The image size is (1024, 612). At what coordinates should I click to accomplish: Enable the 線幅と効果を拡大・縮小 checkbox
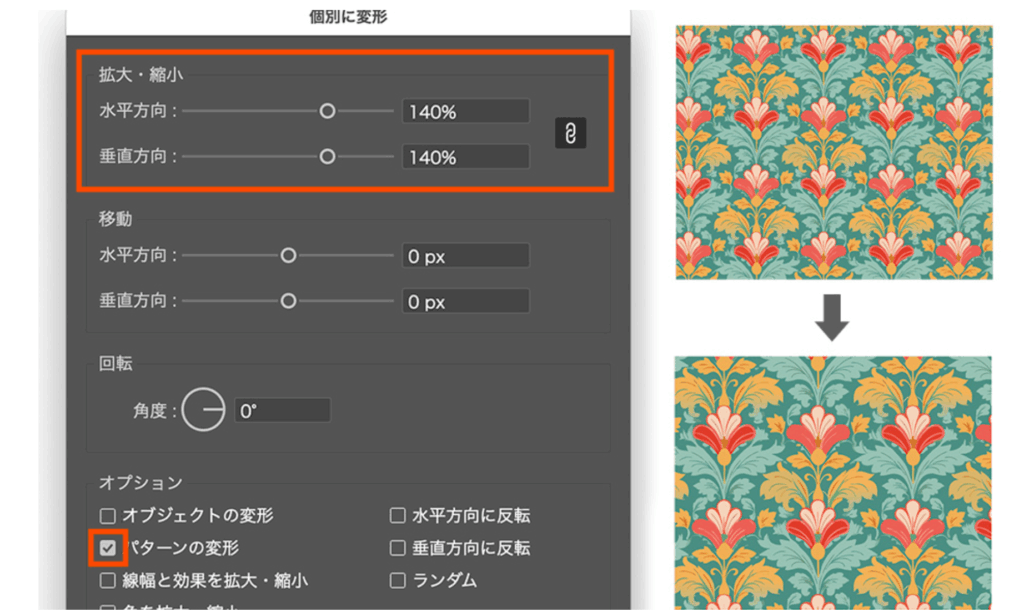[x=108, y=580]
